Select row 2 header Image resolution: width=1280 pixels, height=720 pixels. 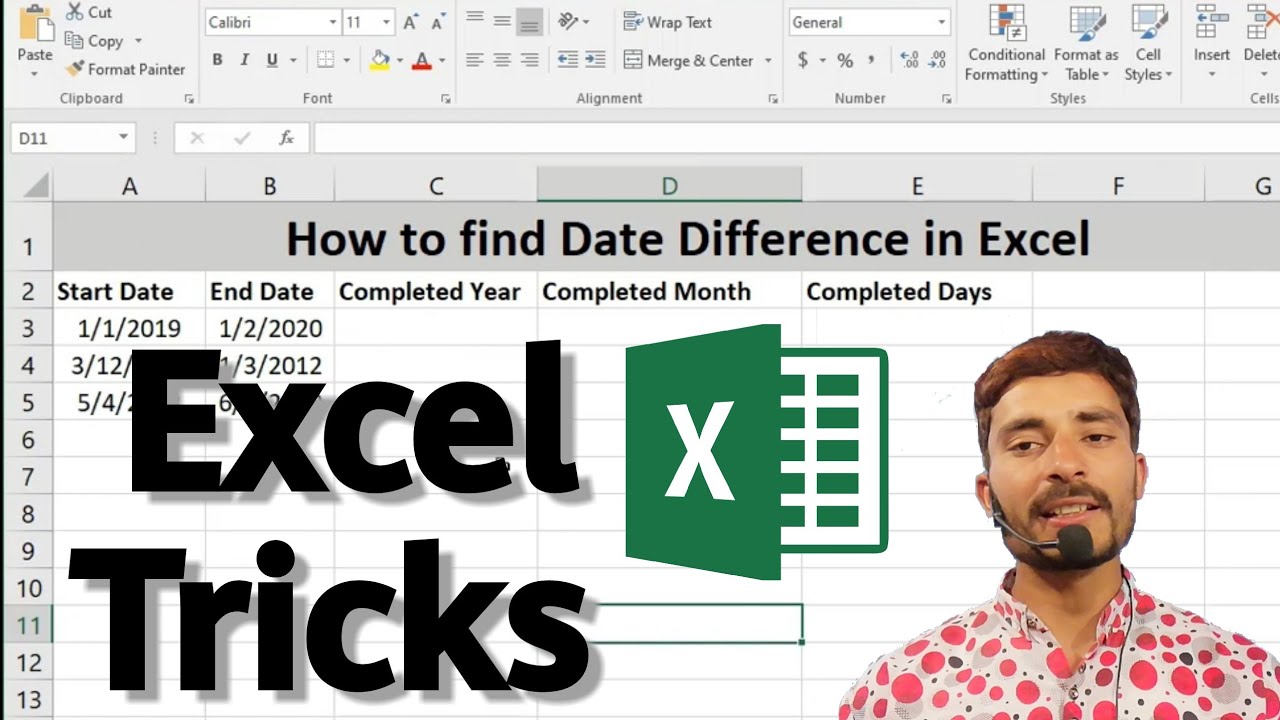(27, 292)
